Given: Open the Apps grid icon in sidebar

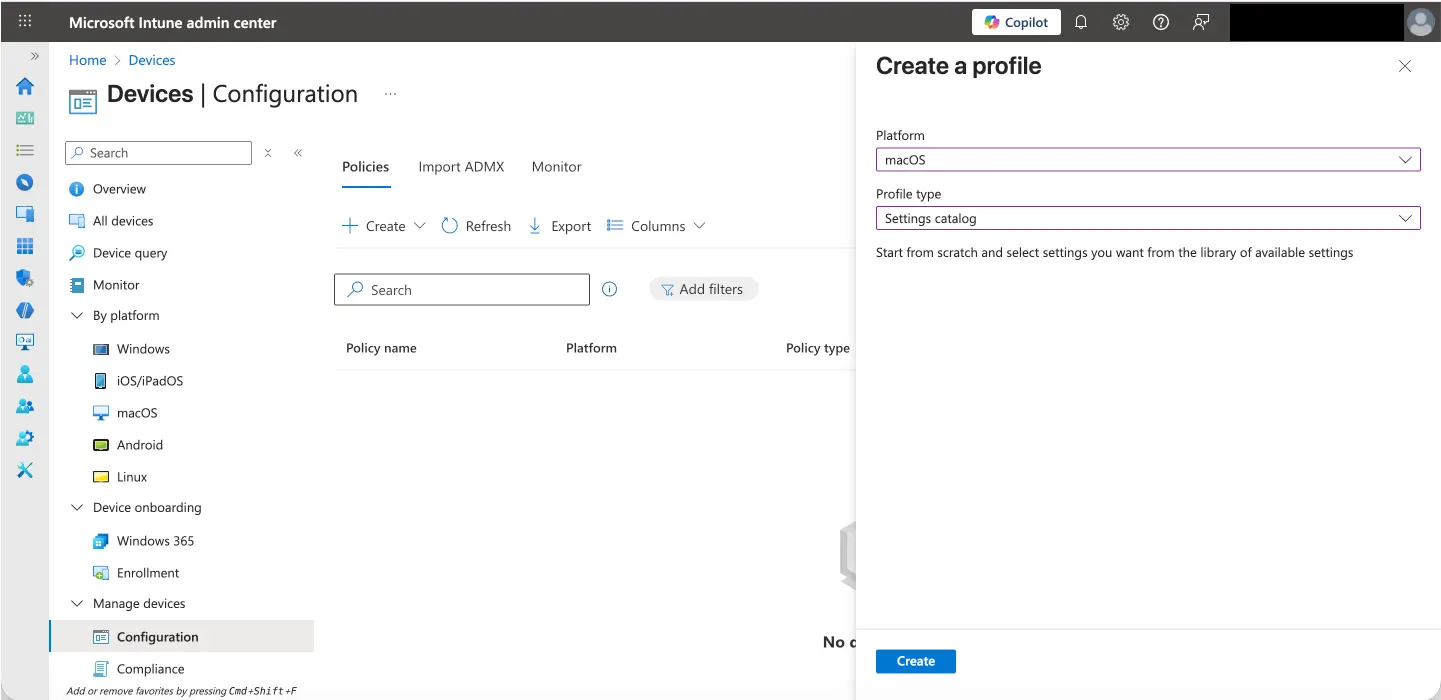Looking at the screenshot, I should (x=24, y=245).
